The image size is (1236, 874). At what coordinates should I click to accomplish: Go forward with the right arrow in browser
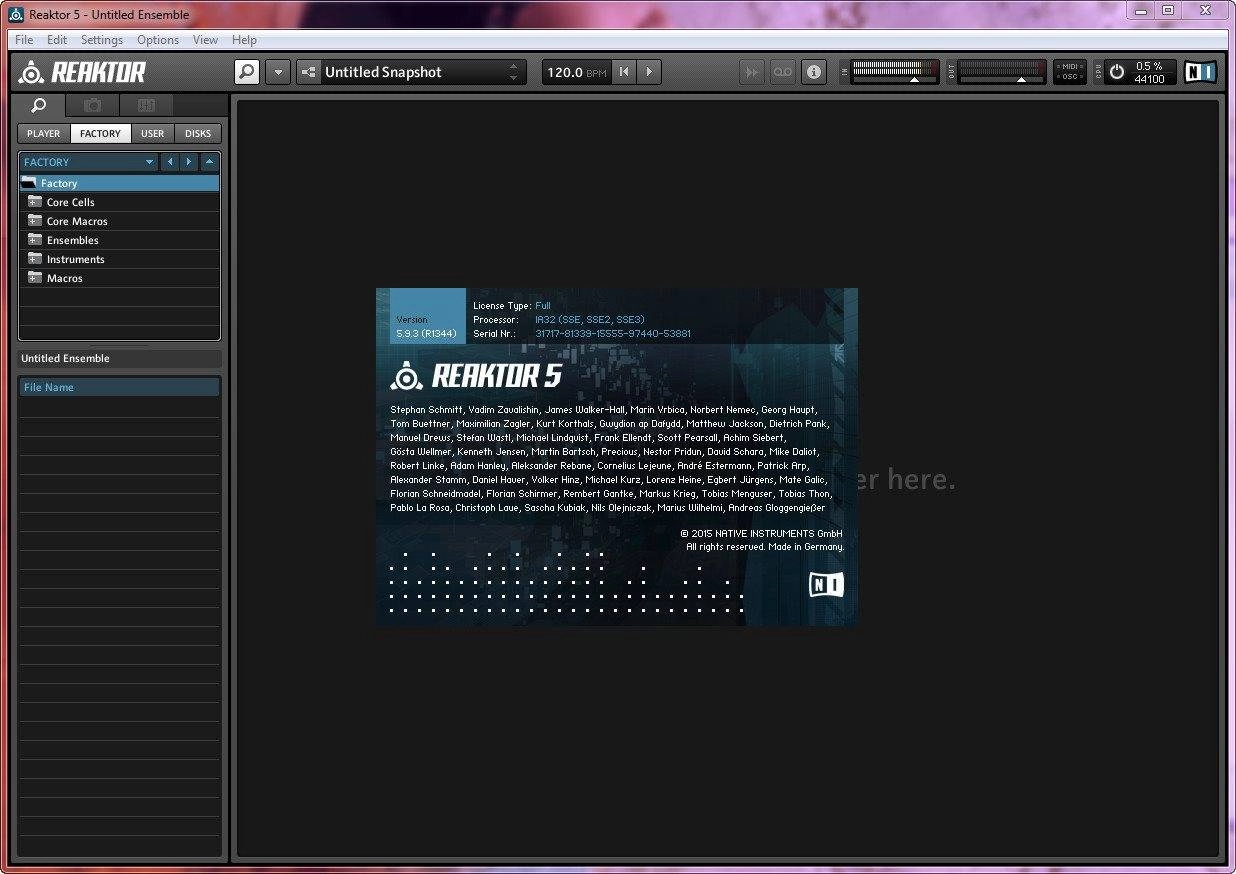189,162
